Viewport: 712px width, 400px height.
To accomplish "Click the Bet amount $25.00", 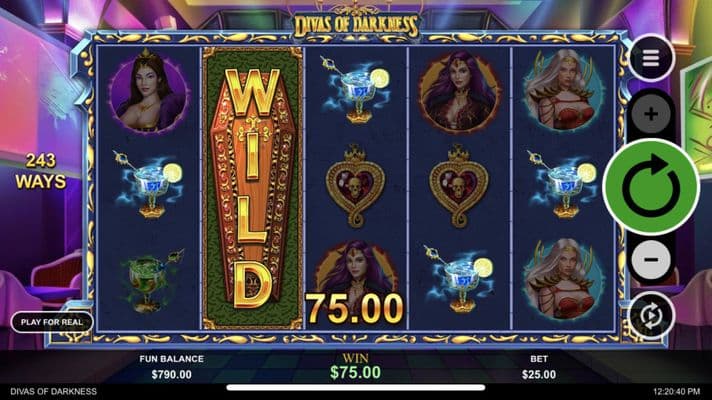I will 539,375.
